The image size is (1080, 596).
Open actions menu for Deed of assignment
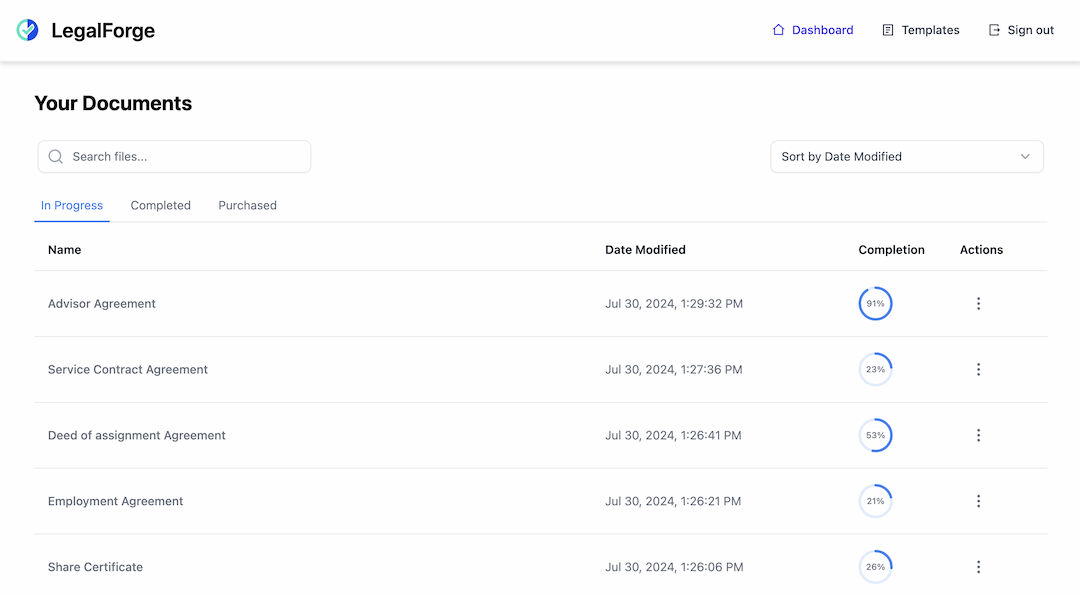pyautogui.click(x=978, y=436)
